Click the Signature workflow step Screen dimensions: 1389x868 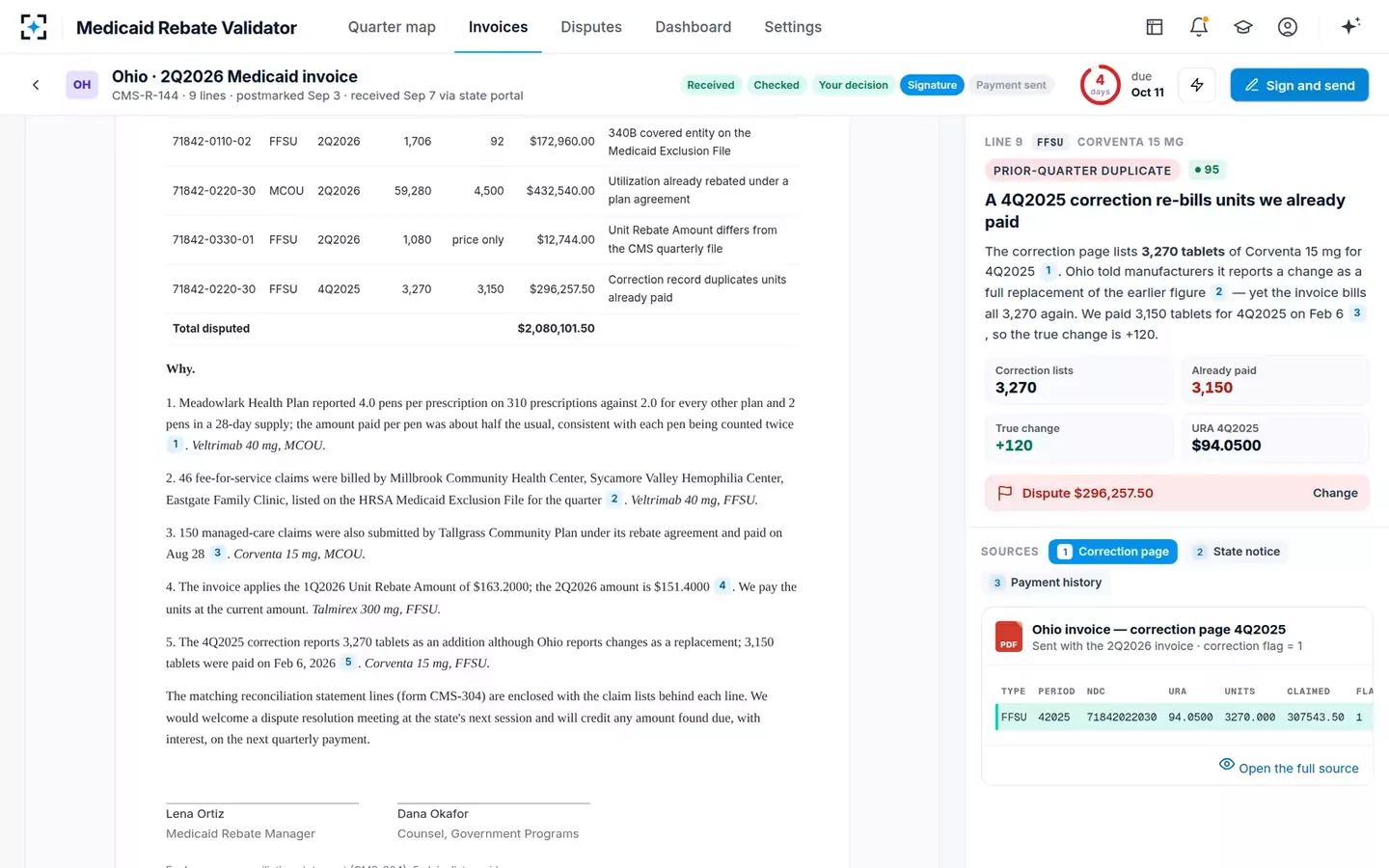point(932,85)
